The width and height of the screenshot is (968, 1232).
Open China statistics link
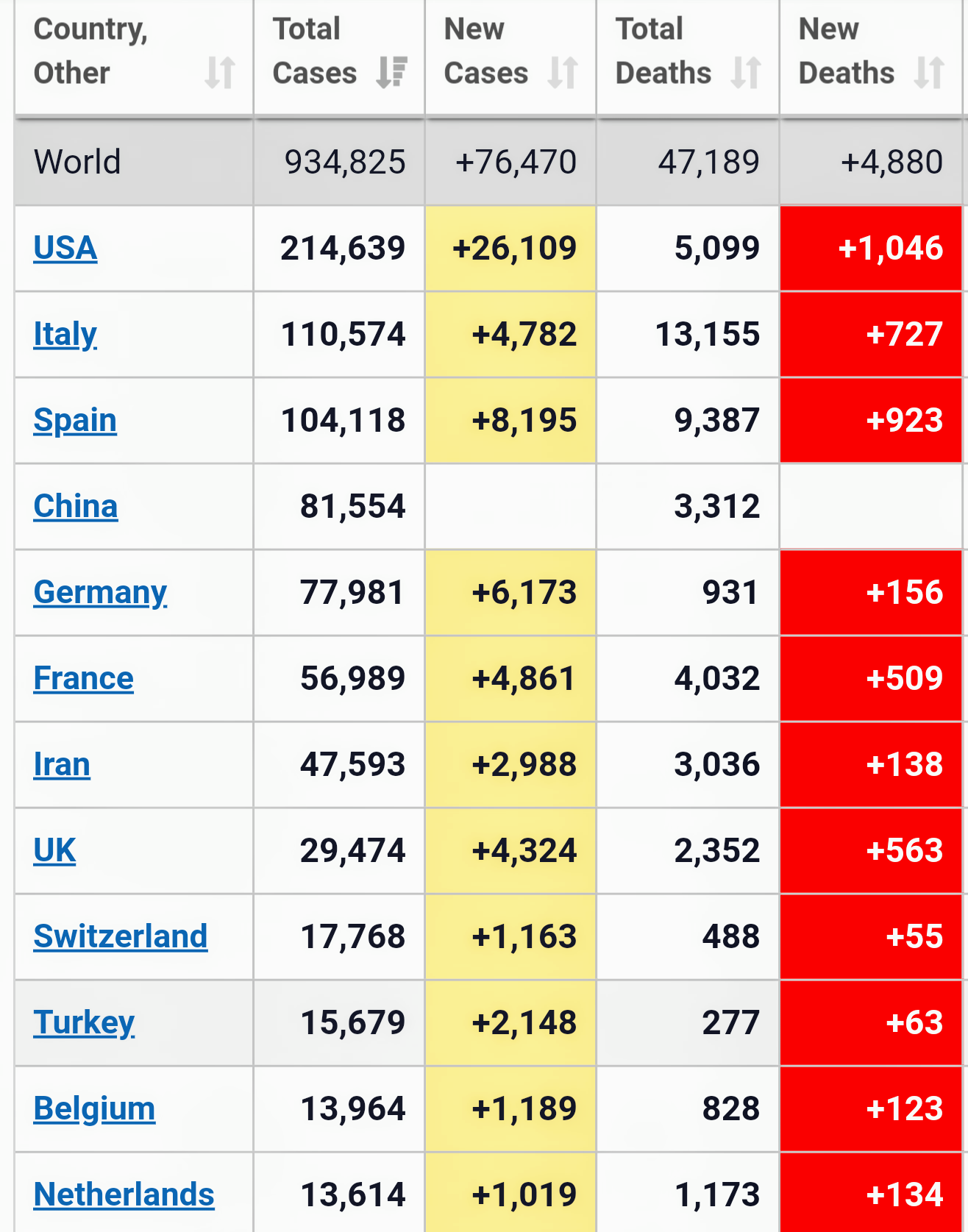click(76, 506)
